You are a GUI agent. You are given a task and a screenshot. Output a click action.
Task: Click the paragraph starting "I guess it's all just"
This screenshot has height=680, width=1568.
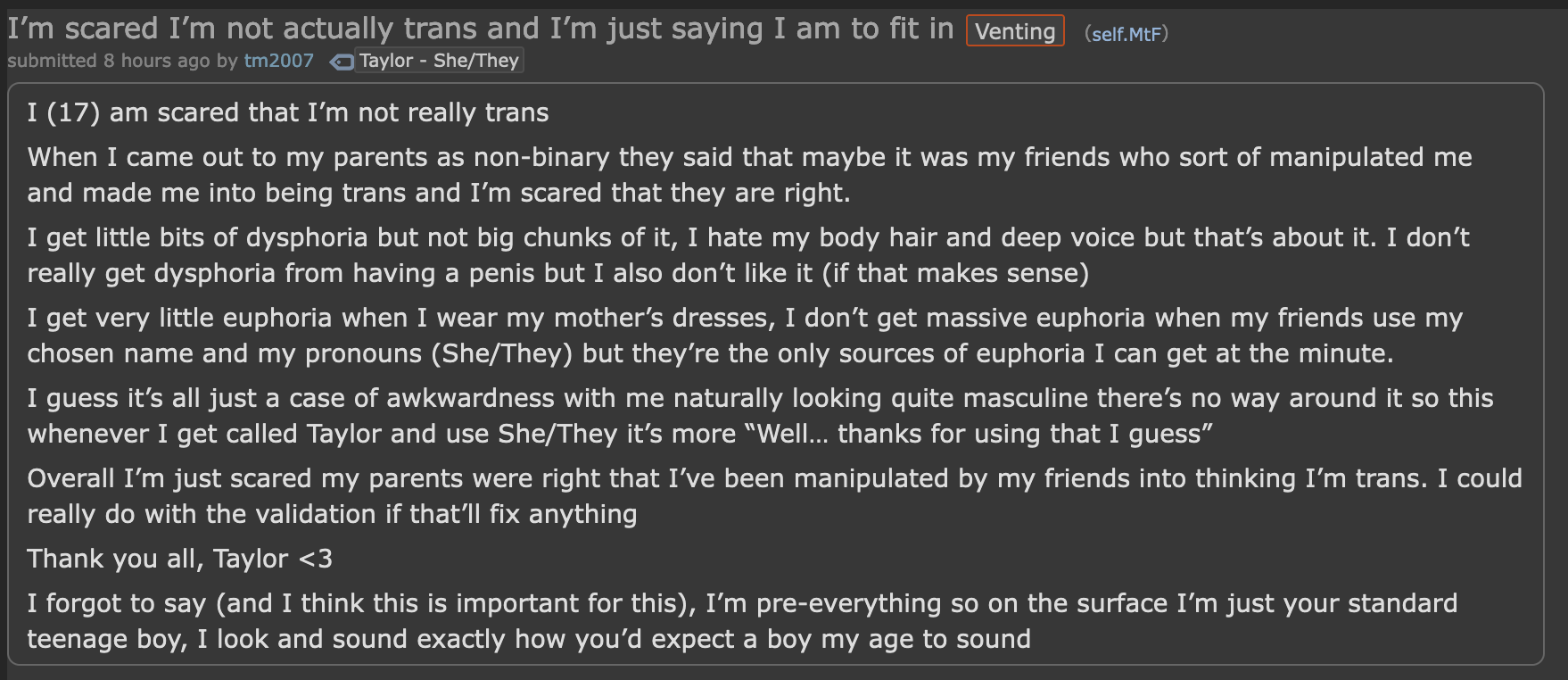click(x=758, y=416)
